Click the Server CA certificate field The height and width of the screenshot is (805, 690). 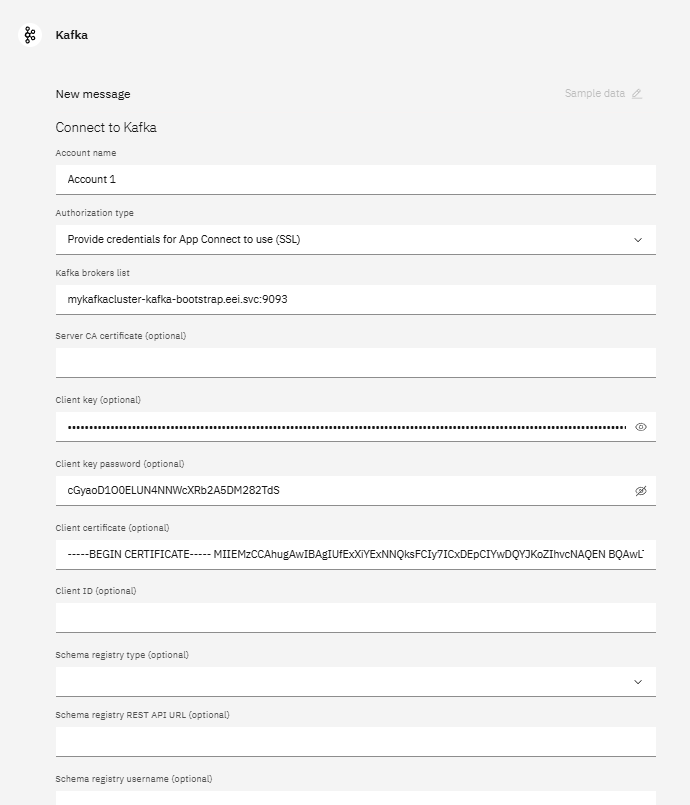click(356, 363)
